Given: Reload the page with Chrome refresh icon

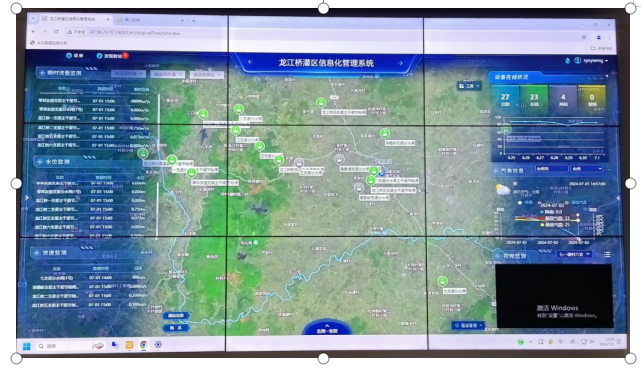Looking at the screenshot, I should 56,31.
